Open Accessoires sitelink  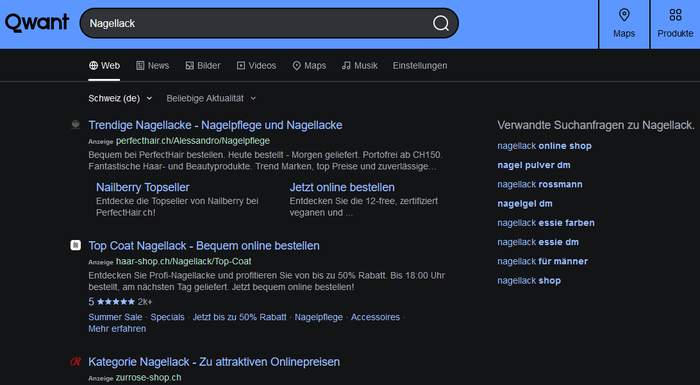point(375,317)
